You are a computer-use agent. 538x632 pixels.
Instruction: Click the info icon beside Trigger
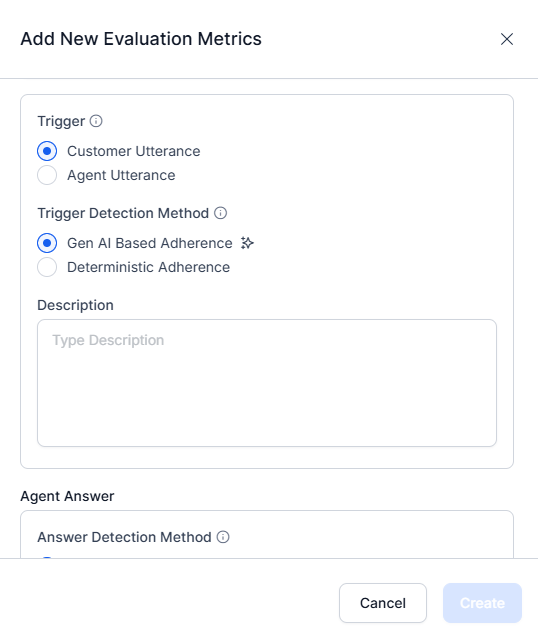tap(96, 121)
